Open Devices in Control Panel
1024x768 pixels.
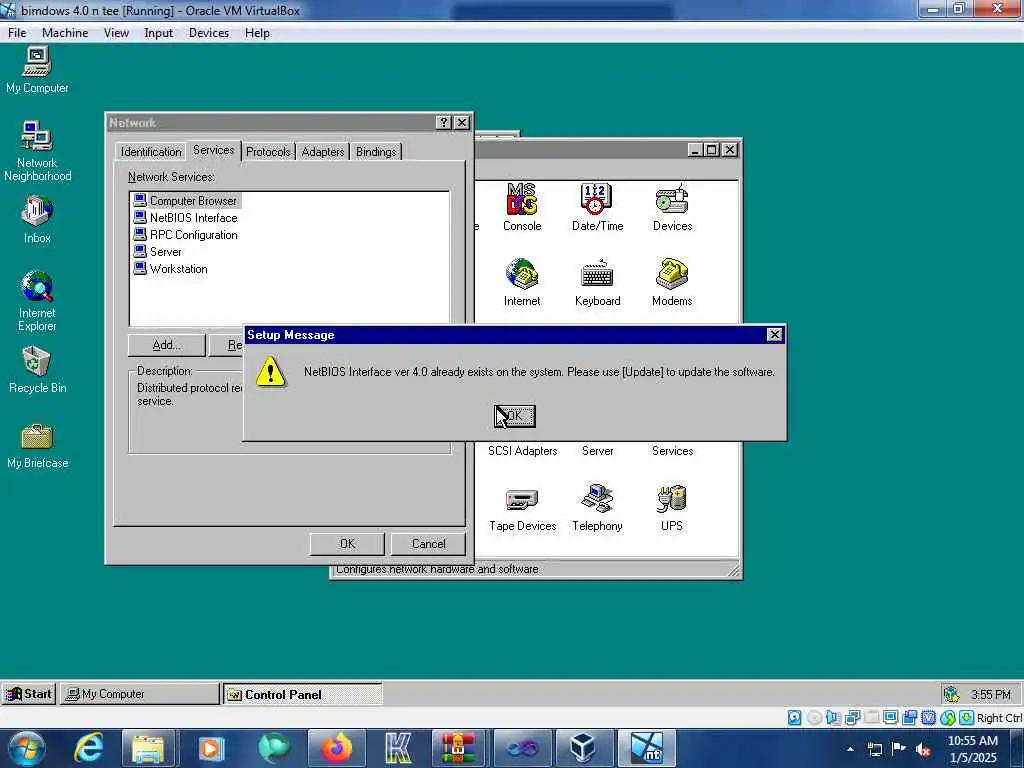672,208
